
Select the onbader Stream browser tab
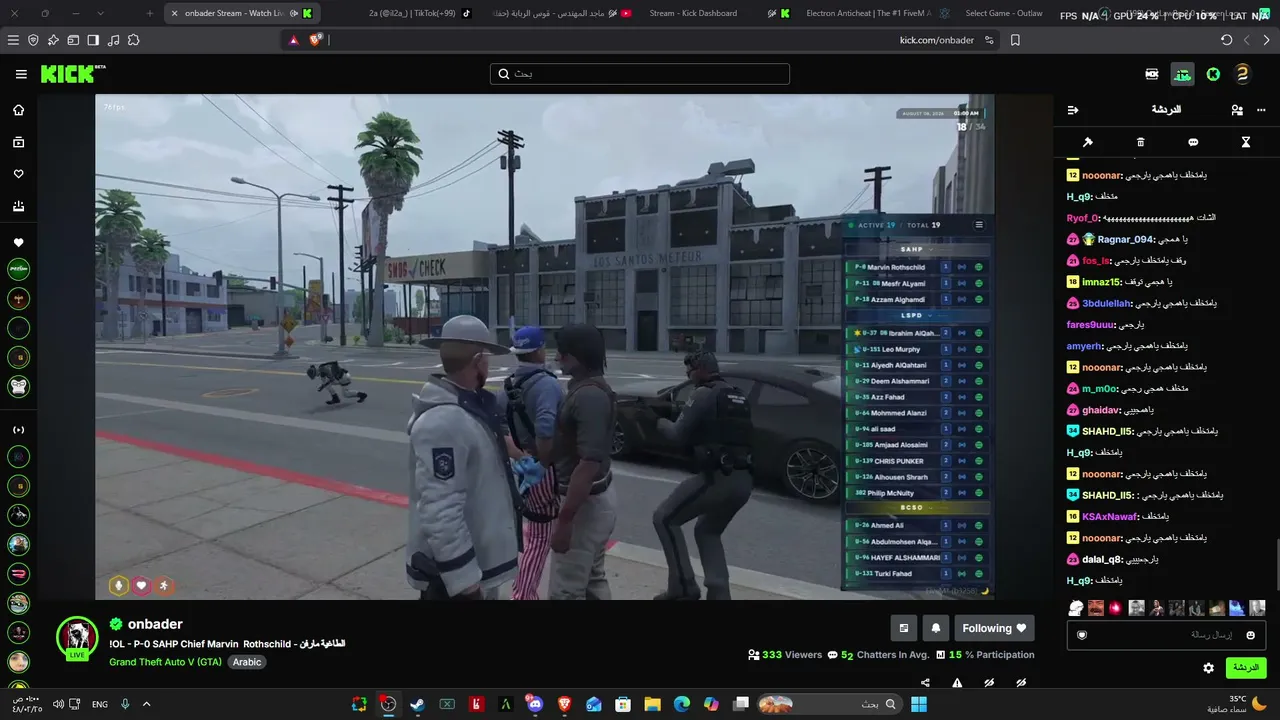[x=240, y=13]
